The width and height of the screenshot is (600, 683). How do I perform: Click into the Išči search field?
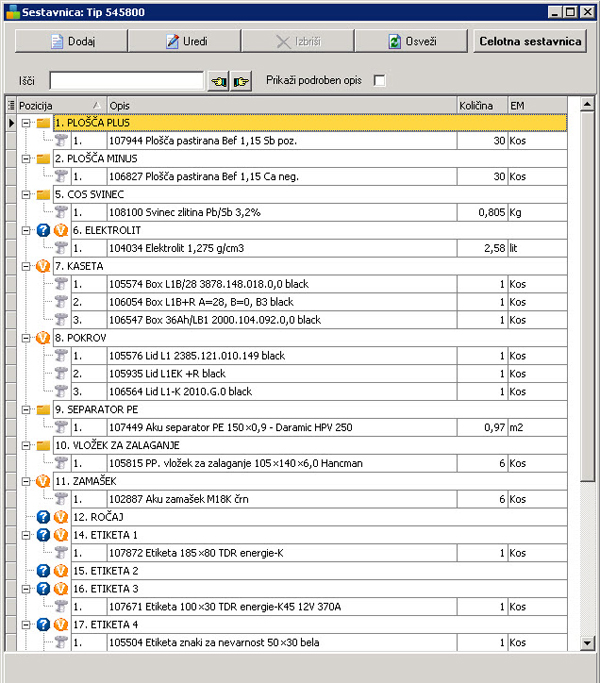pos(126,81)
